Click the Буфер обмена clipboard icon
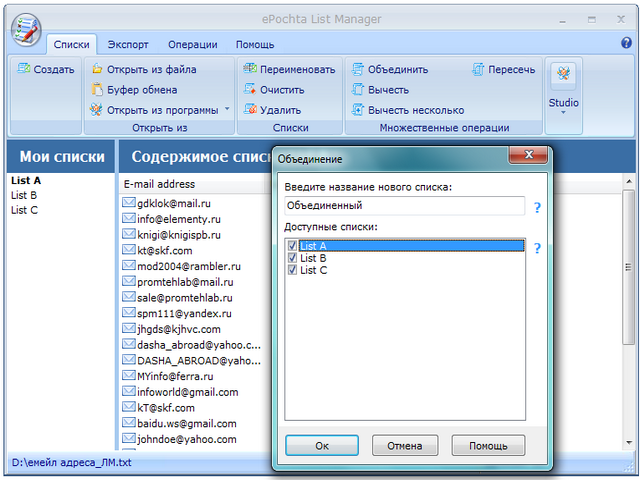The height and width of the screenshot is (480, 640). [97, 89]
